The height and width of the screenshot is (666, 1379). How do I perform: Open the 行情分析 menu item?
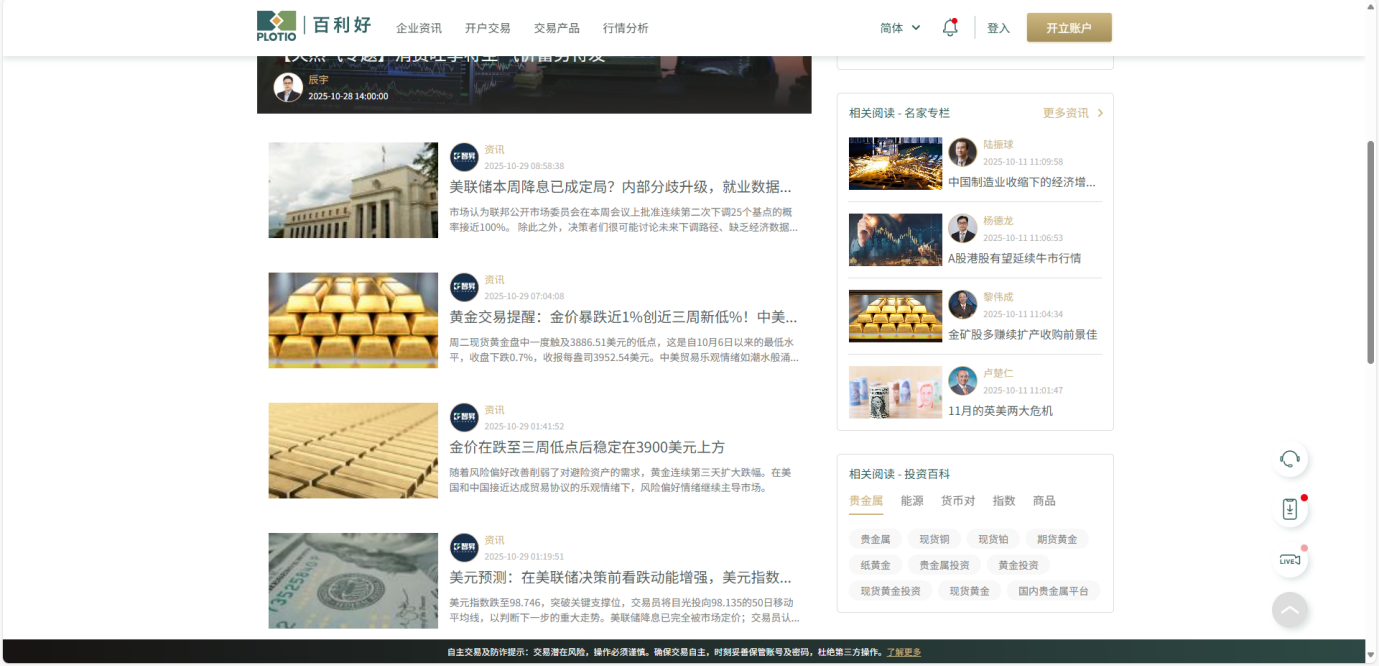pos(626,28)
